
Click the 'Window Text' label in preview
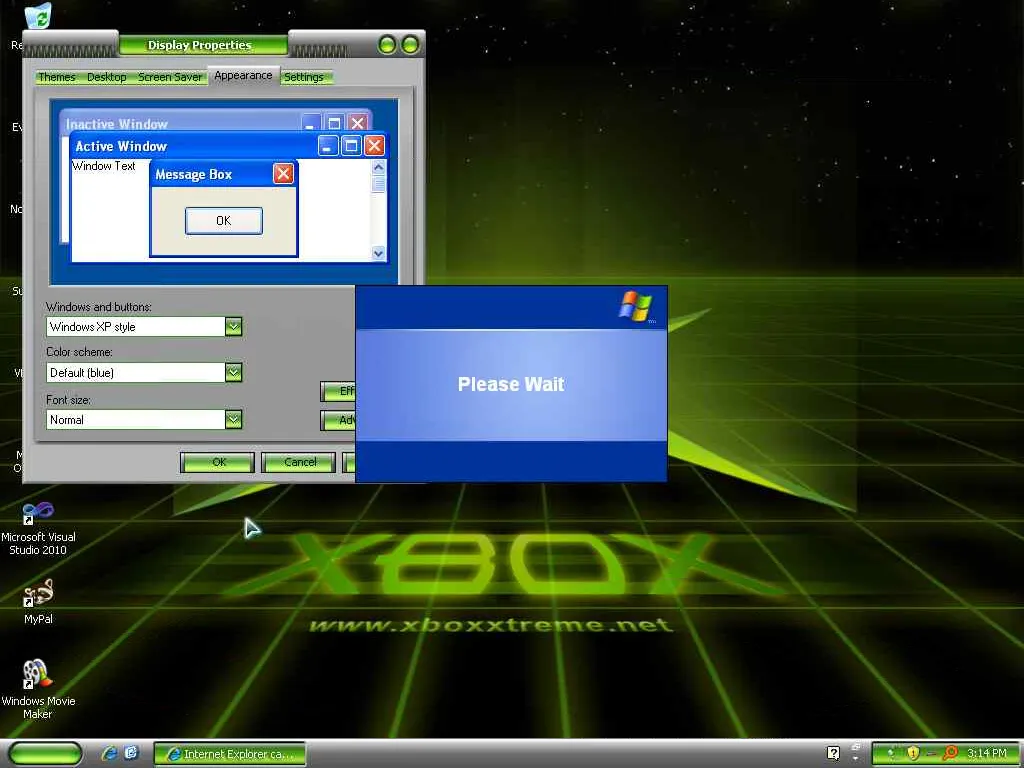104,166
